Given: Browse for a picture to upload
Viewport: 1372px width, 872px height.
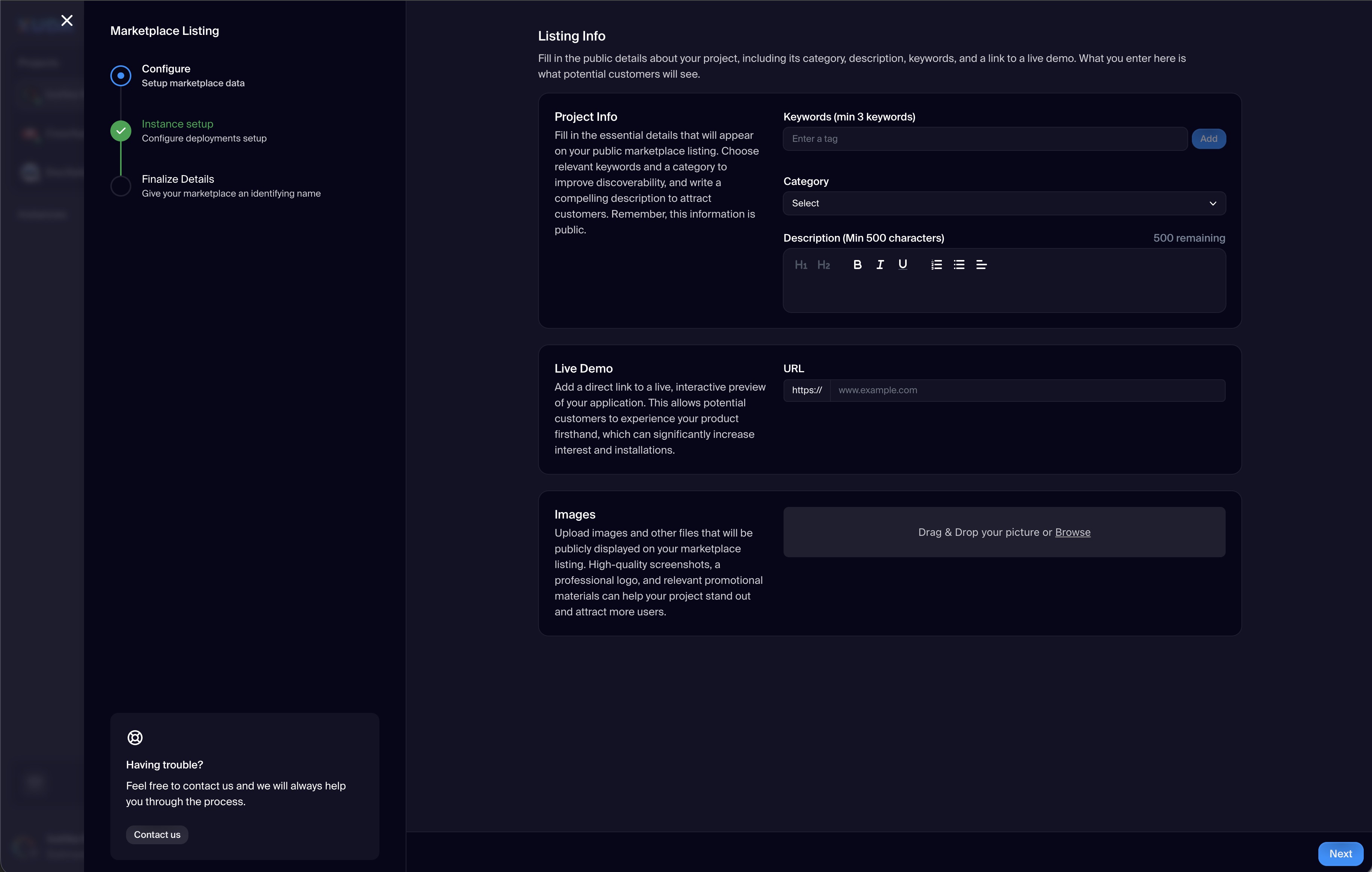Looking at the screenshot, I should point(1072,532).
